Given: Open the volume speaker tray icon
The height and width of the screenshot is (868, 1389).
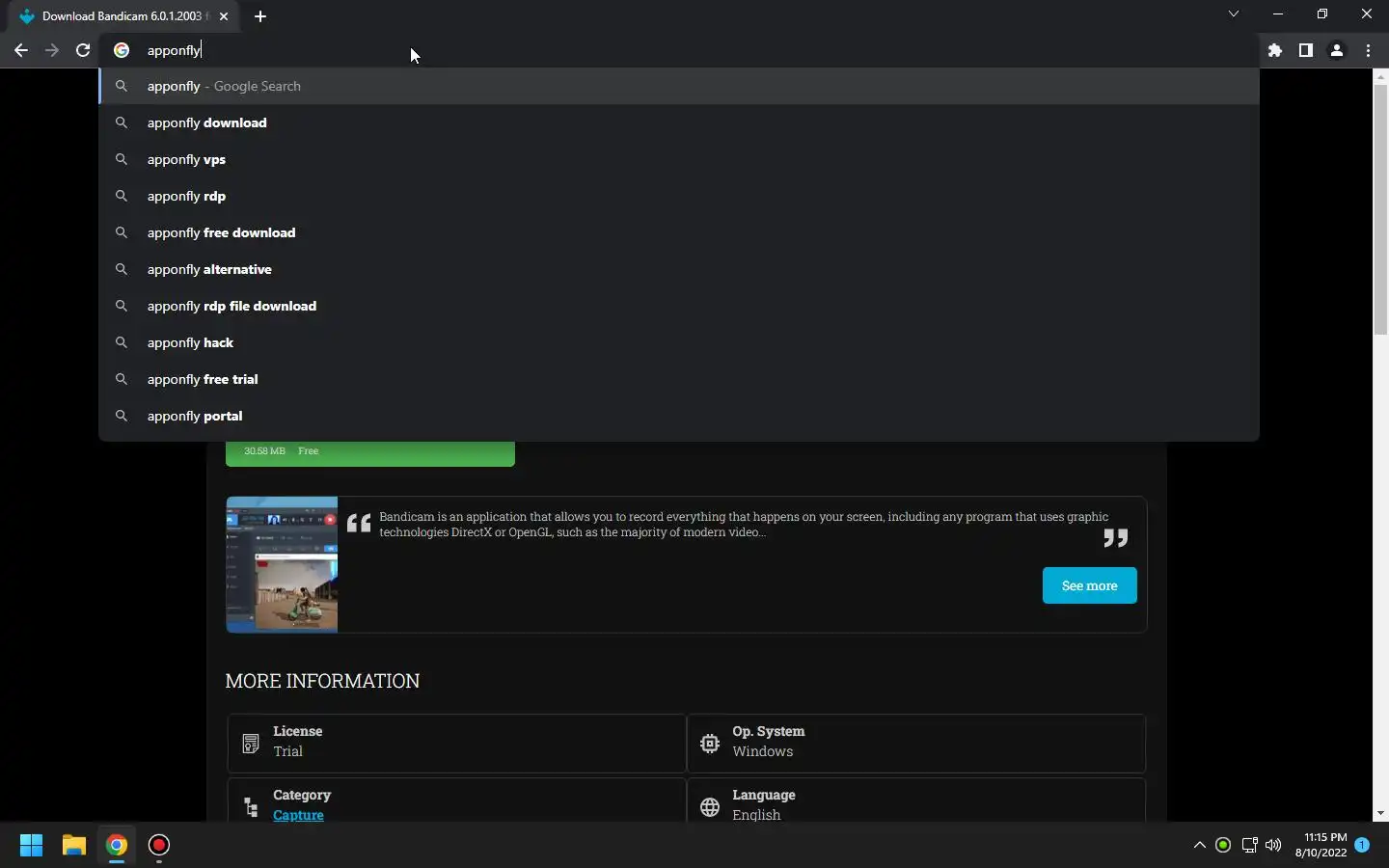Looking at the screenshot, I should pos(1273,845).
